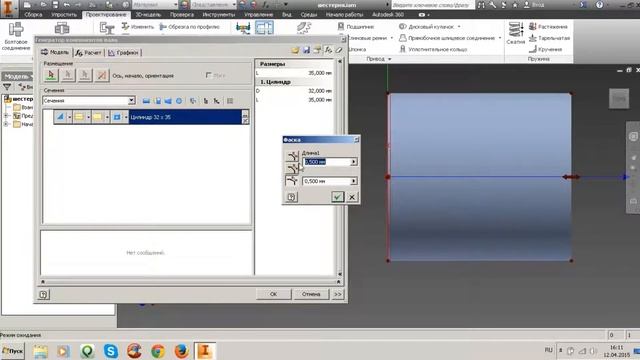The width and height of the screenshot is (640, 360).
Task: Open help in chamfer dialog
Action: tap(291, 197)
